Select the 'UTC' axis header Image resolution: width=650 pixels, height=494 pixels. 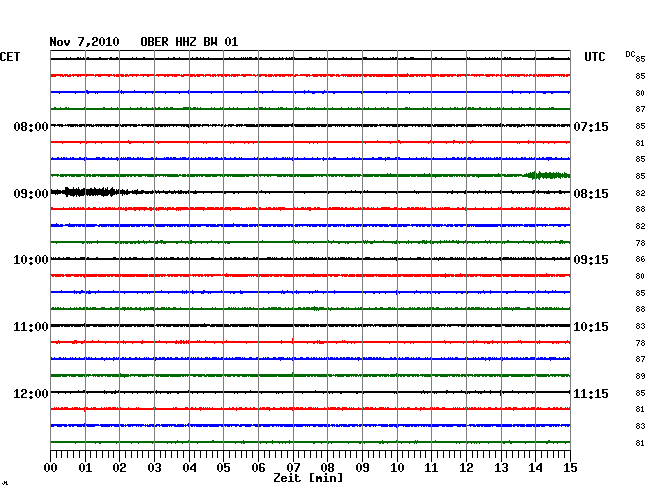[x=594, y=57]
